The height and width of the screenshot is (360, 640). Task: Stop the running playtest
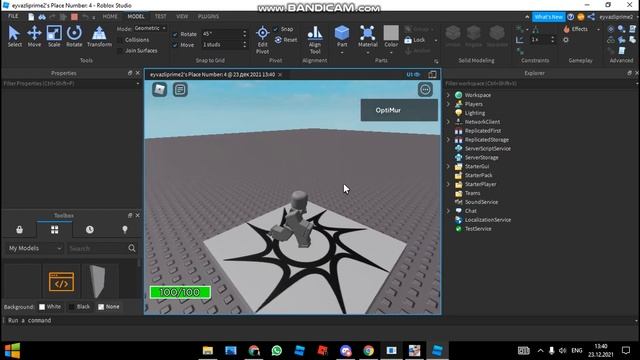pos(74,17)
